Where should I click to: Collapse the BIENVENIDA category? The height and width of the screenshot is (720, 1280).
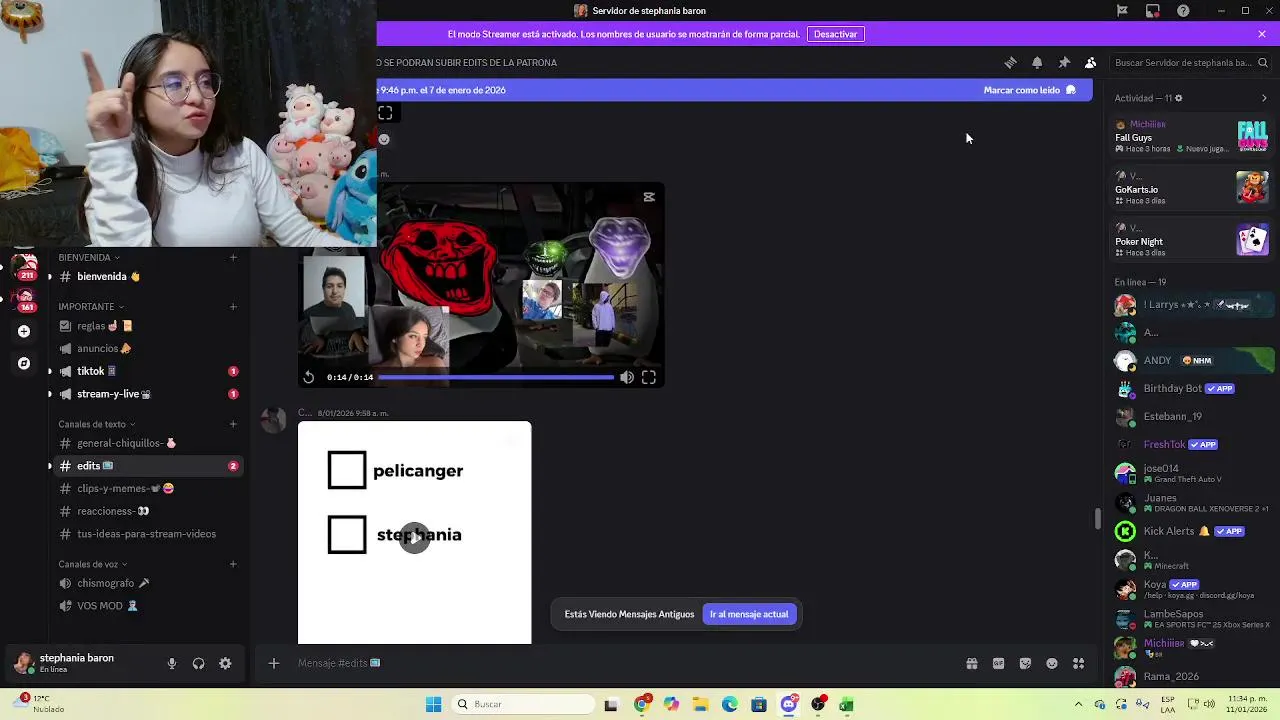point(89,257)
